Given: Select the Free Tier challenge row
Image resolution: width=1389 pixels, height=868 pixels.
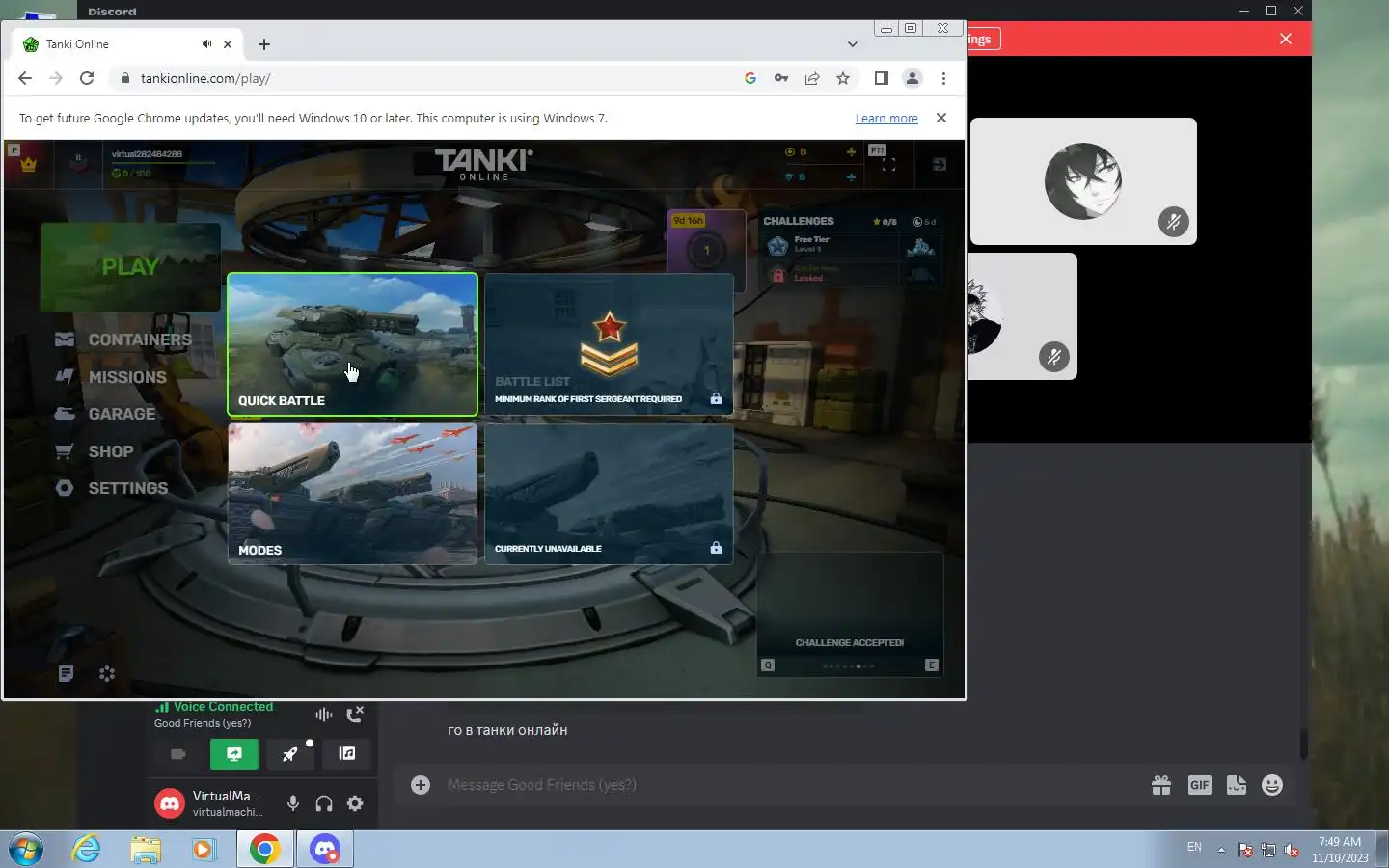Looking at the screenshot, I should click(849, 246).
